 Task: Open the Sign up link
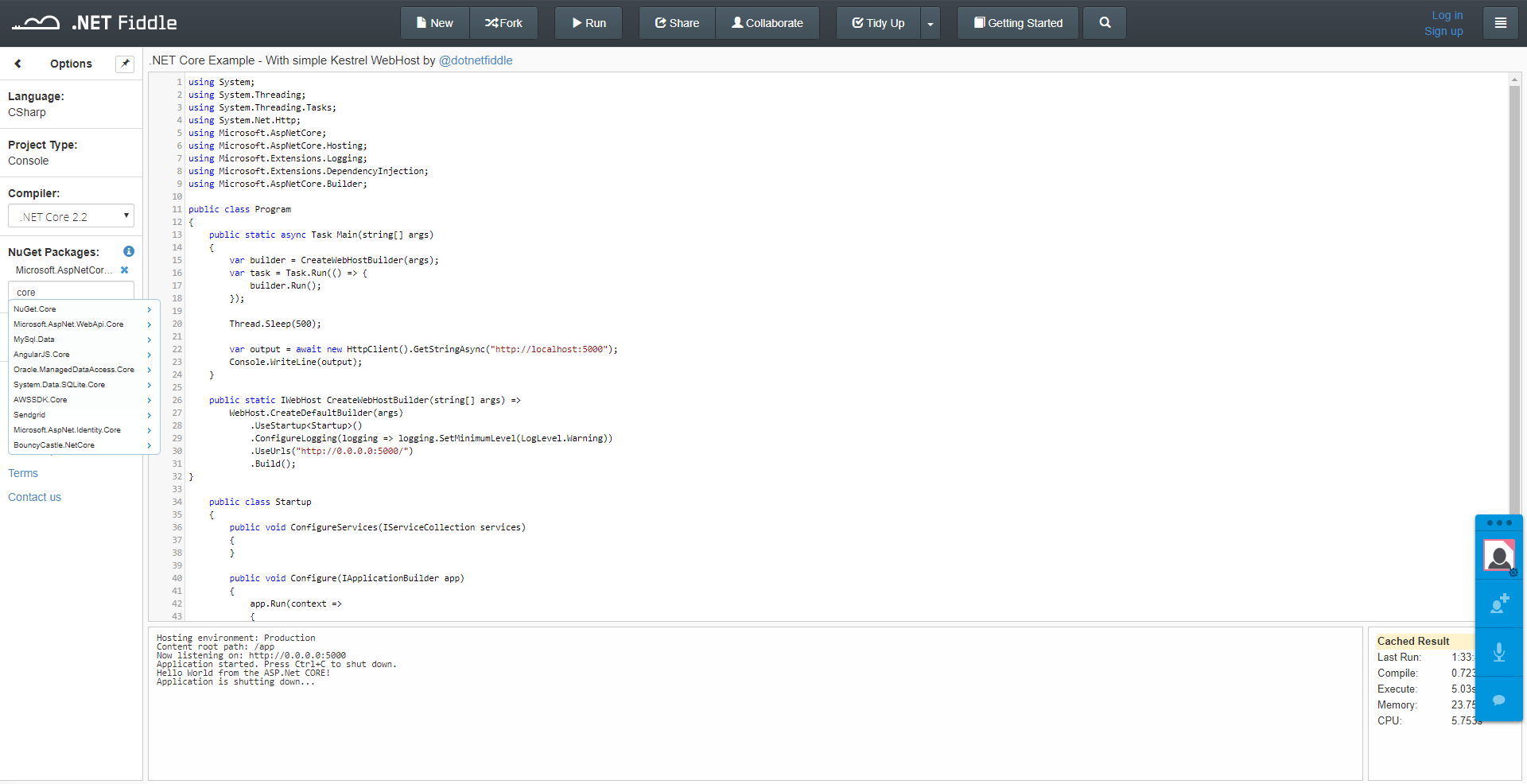[1443, 31]
